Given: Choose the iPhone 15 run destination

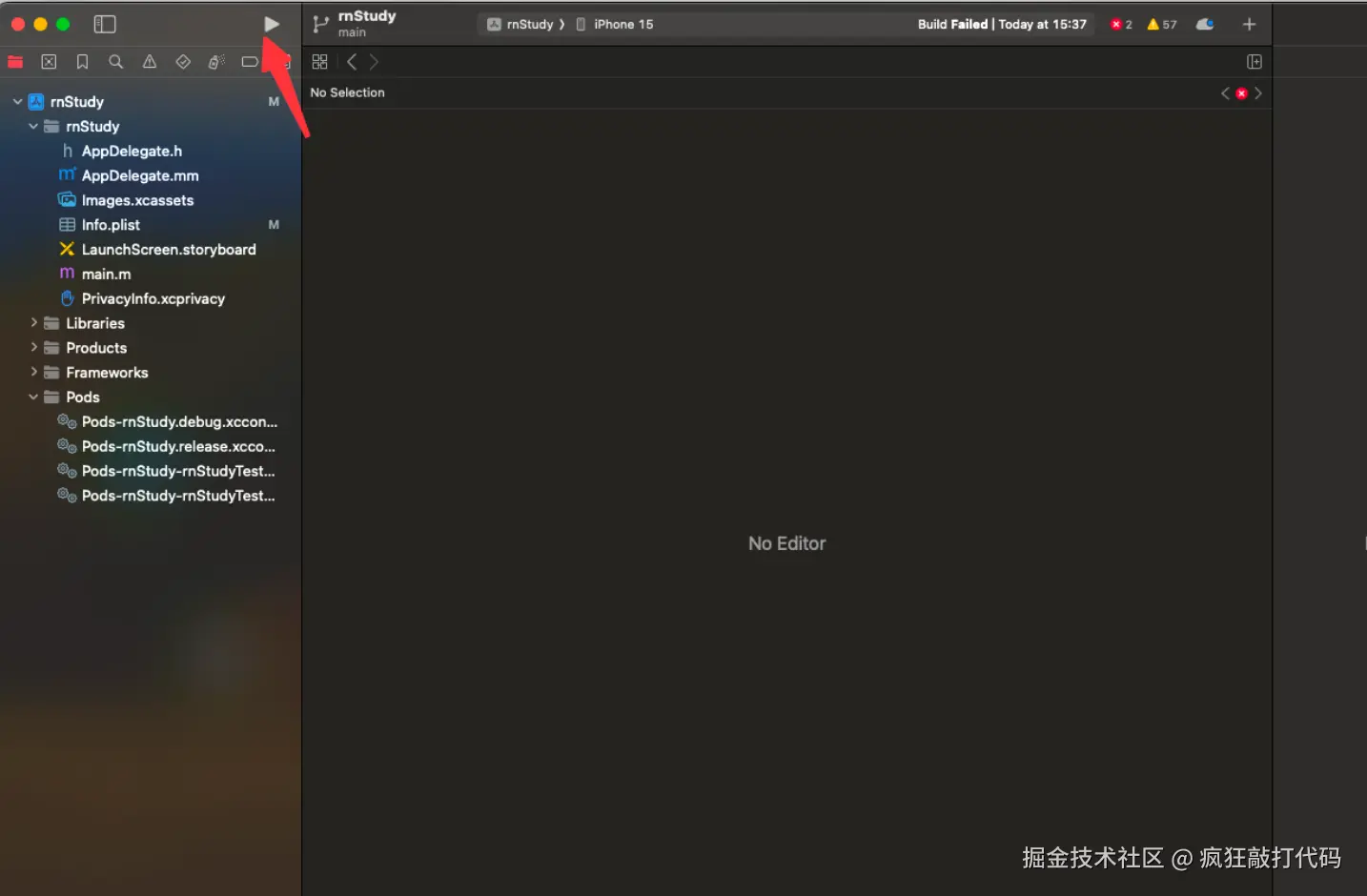Looking at the screenshot, I should click(615, 25).
